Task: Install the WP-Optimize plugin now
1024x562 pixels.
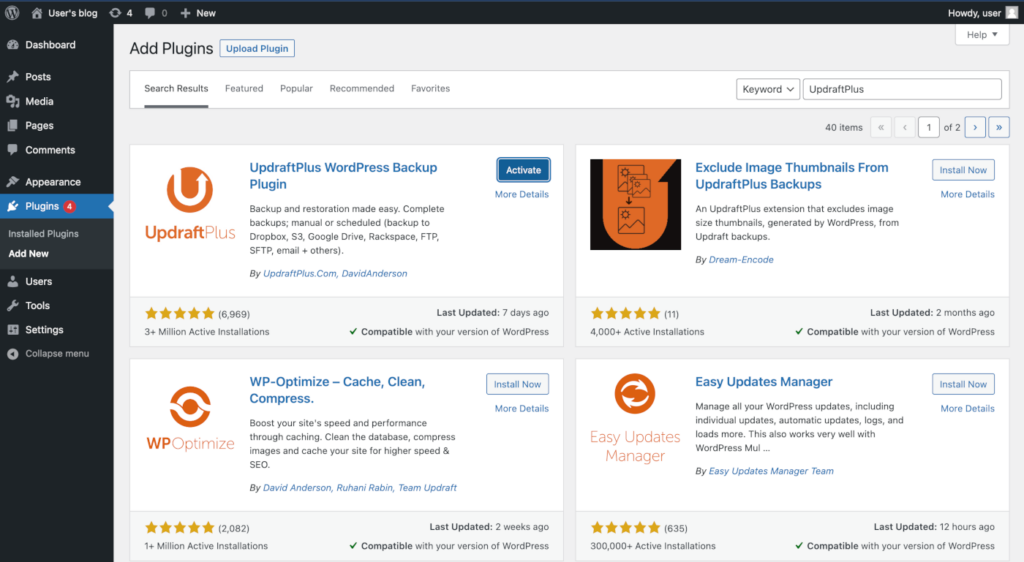Action: click(x=517, y=384)
